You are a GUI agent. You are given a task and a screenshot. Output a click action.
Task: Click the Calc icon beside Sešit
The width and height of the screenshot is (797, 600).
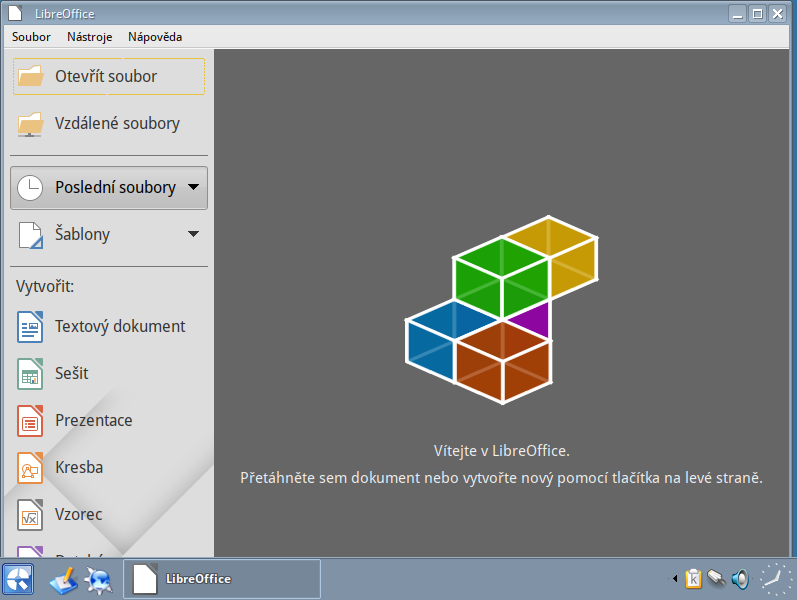30,374
